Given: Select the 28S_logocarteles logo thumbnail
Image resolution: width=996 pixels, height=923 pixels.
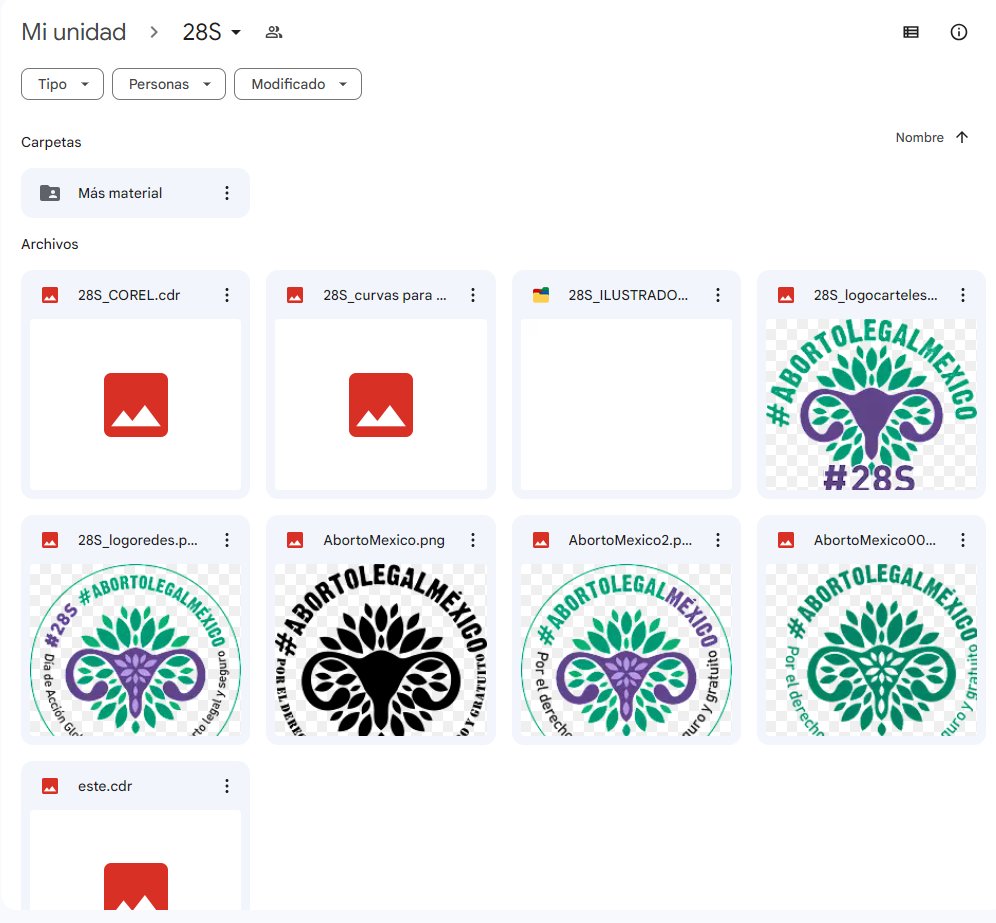Looking at the screenshot, I should coord(872,405).
